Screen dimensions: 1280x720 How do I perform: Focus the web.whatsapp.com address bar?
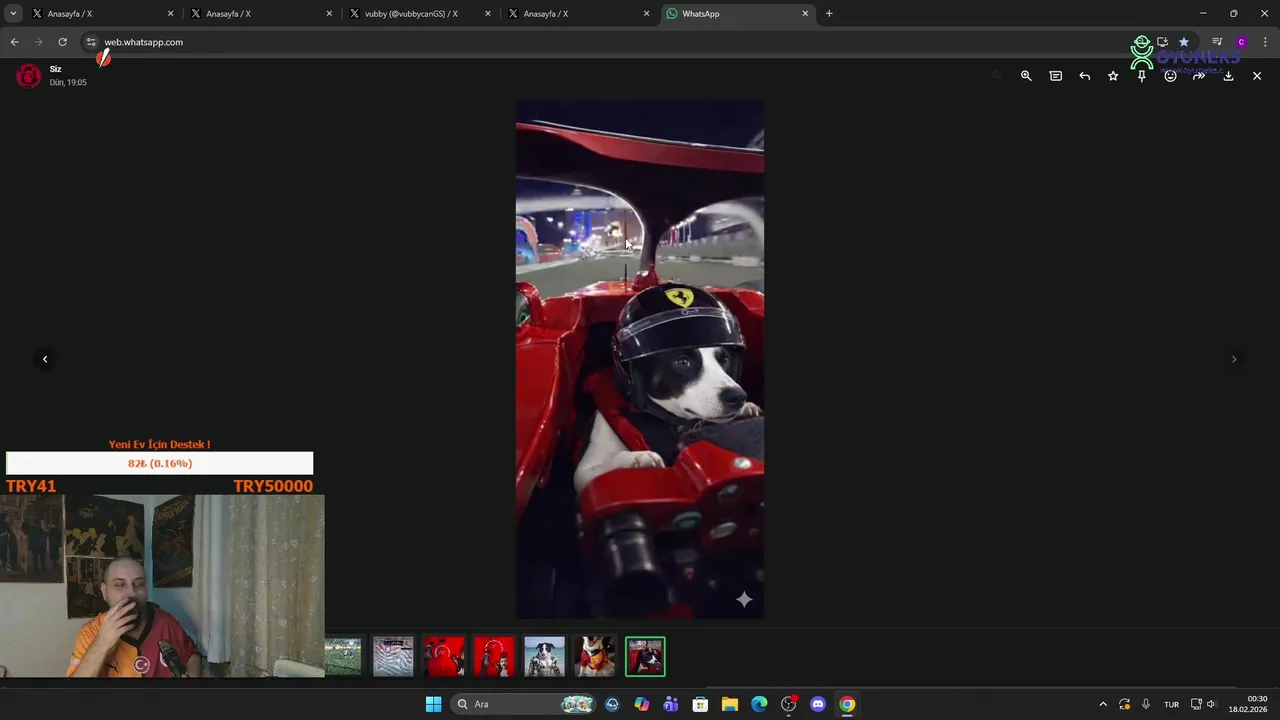[640, 42]
